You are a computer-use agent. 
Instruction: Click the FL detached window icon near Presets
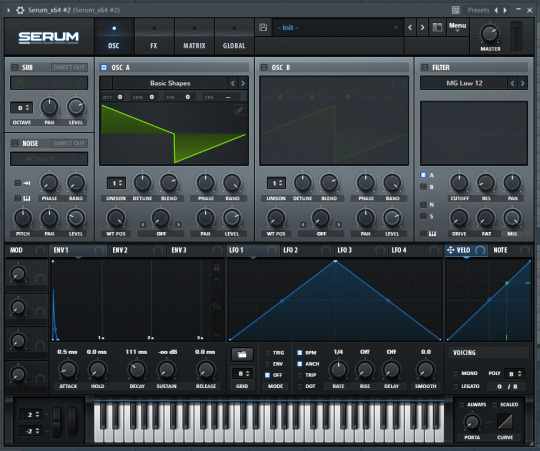(456, 10)
